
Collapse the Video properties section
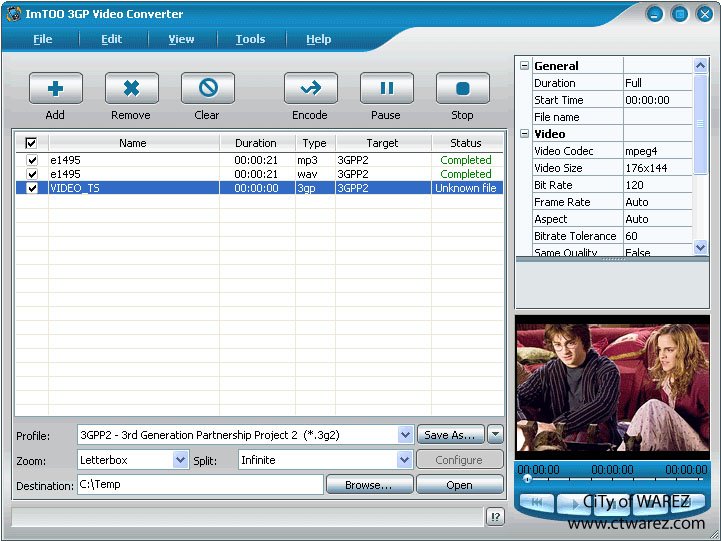[x=524, y=134]
